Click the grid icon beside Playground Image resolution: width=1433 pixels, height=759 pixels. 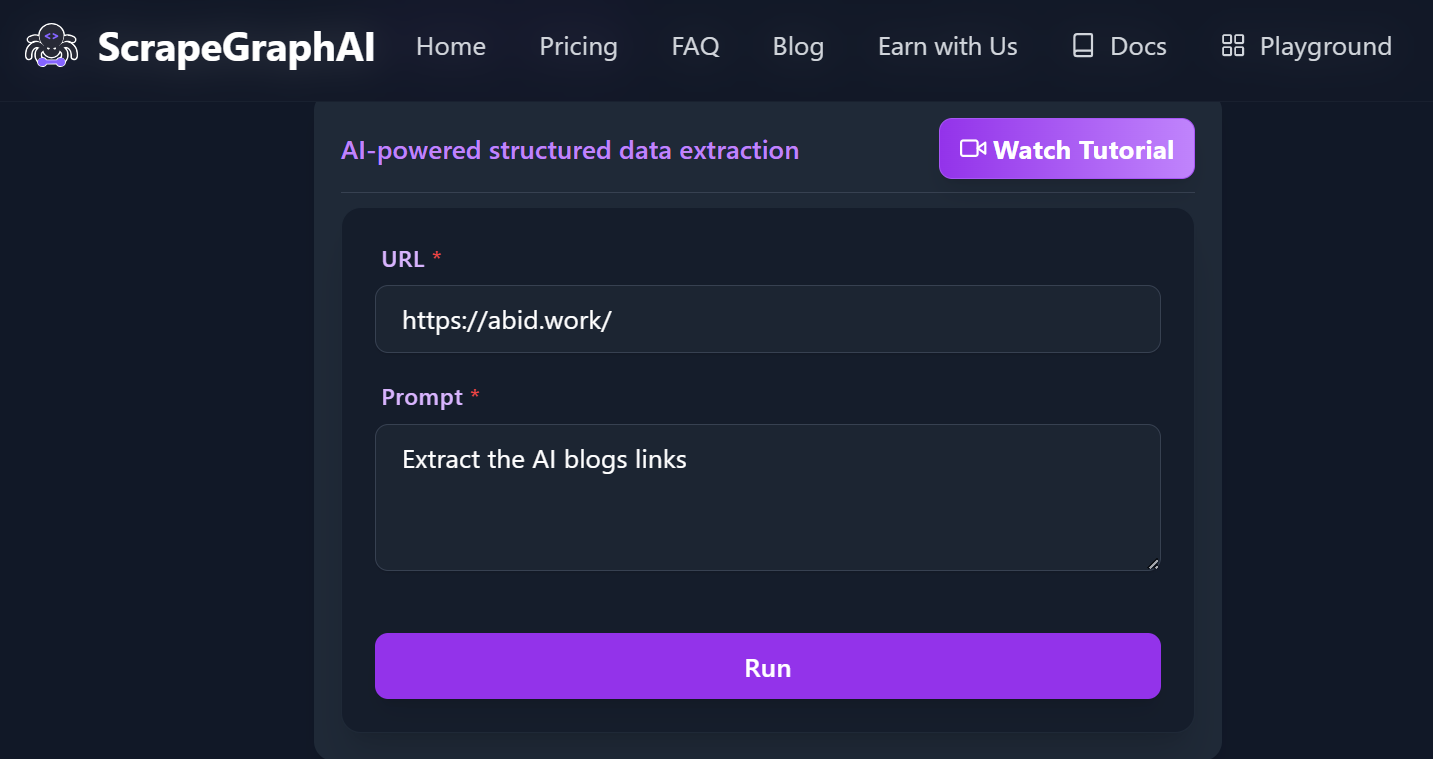click(1233, 46)
